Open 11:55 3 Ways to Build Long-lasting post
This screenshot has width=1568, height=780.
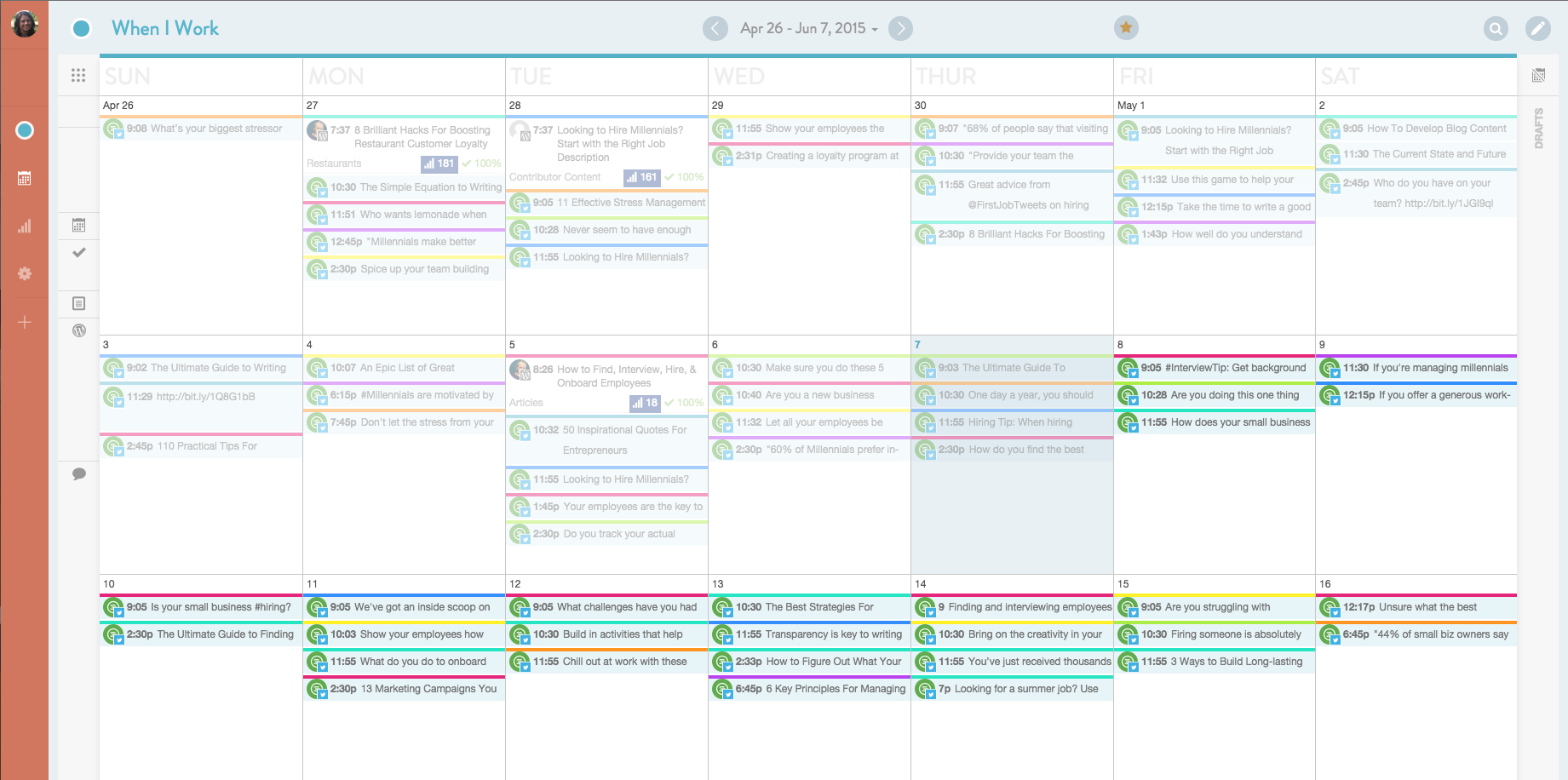(1215, 662)
